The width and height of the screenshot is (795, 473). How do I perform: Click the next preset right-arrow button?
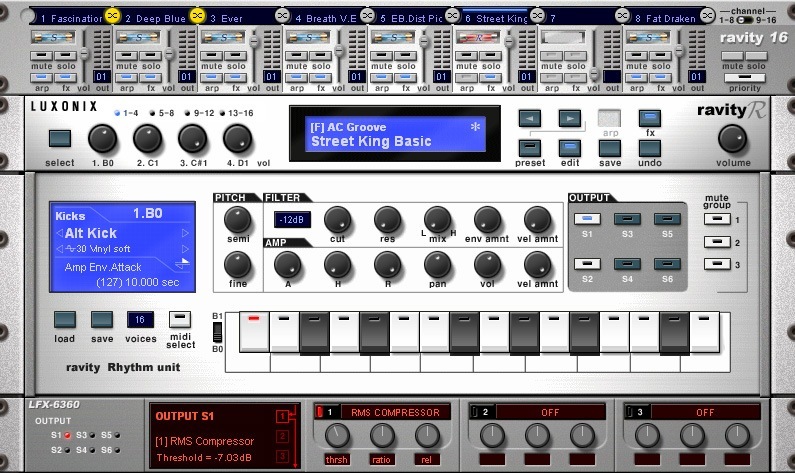(570, 118)
